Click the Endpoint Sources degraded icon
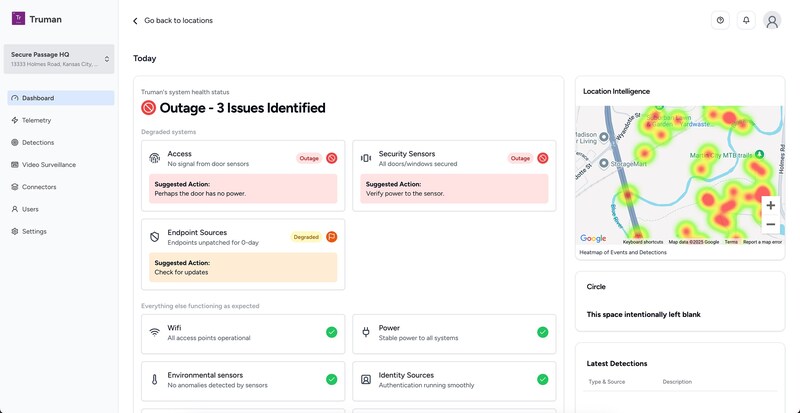 [x=332, y=237]
